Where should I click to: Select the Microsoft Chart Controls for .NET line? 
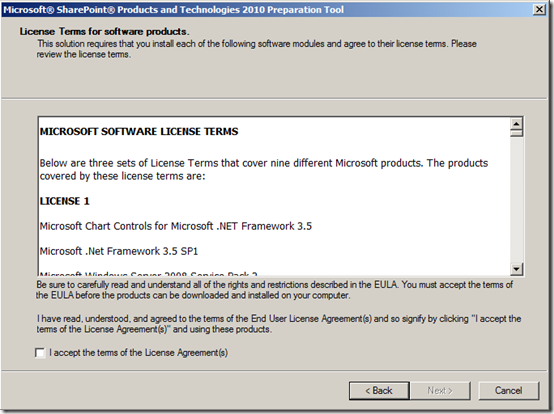pyautogui.click(x=176, y=226)
